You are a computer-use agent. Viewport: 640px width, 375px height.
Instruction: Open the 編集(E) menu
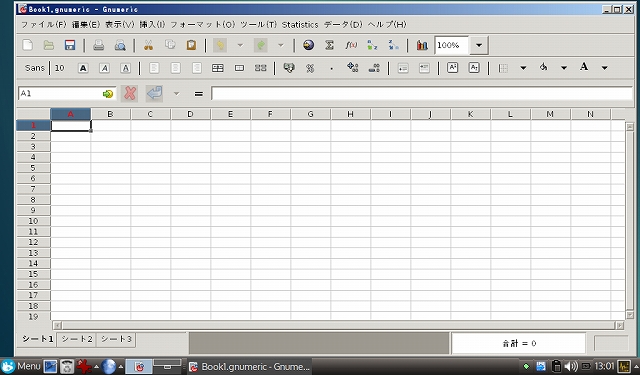[x=86, y=24]
